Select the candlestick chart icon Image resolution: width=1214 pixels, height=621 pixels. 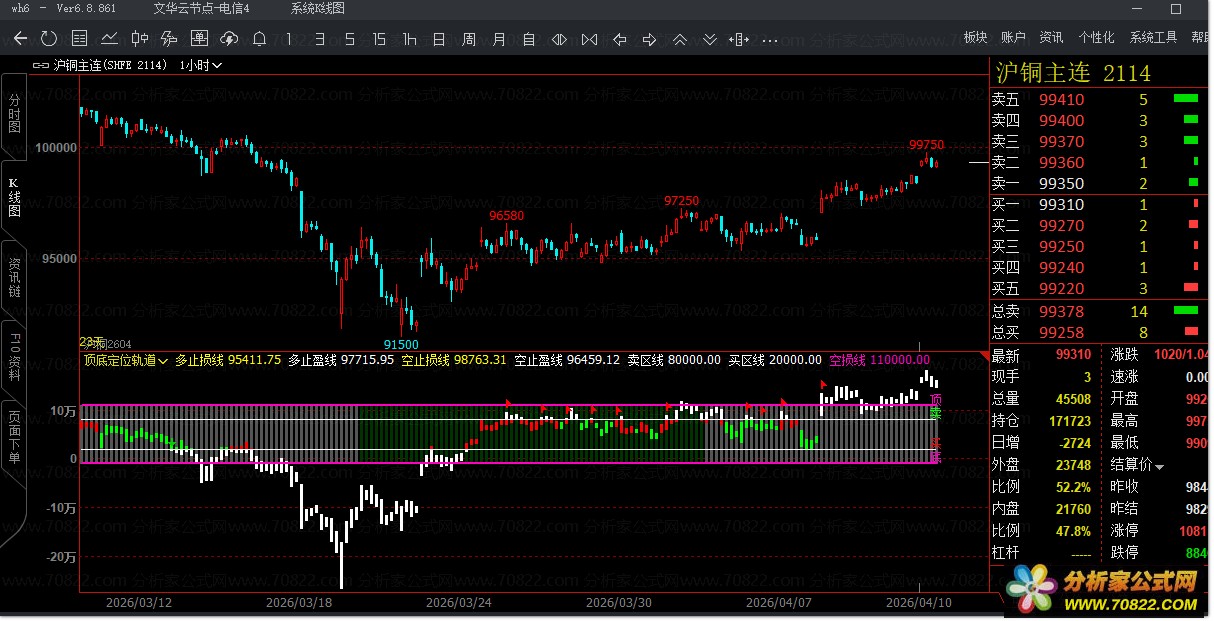140,39
